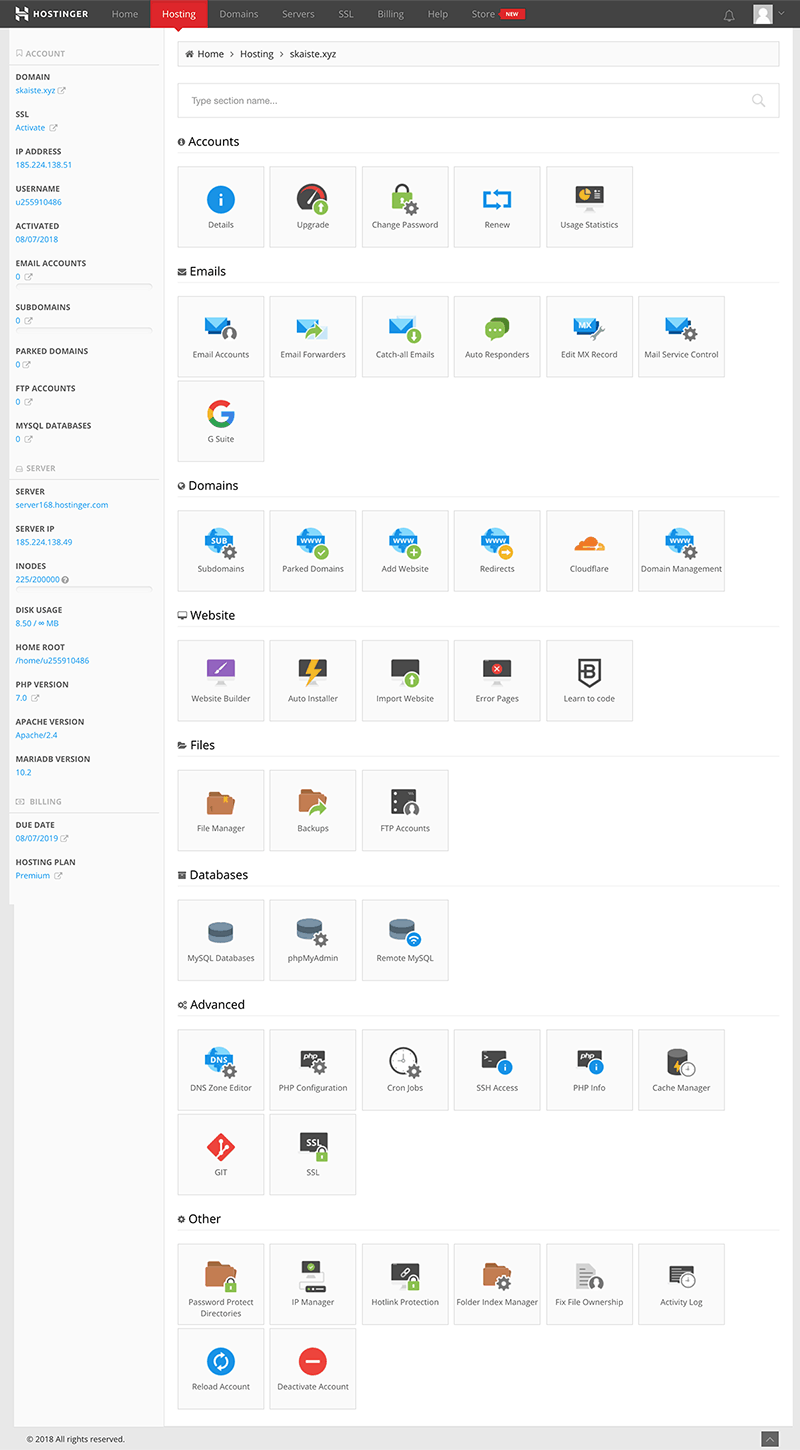Screen dimensions: 800x1450
Task: Click the scroll-to-top arrow button in footer
Action: tap(769, 1439)
